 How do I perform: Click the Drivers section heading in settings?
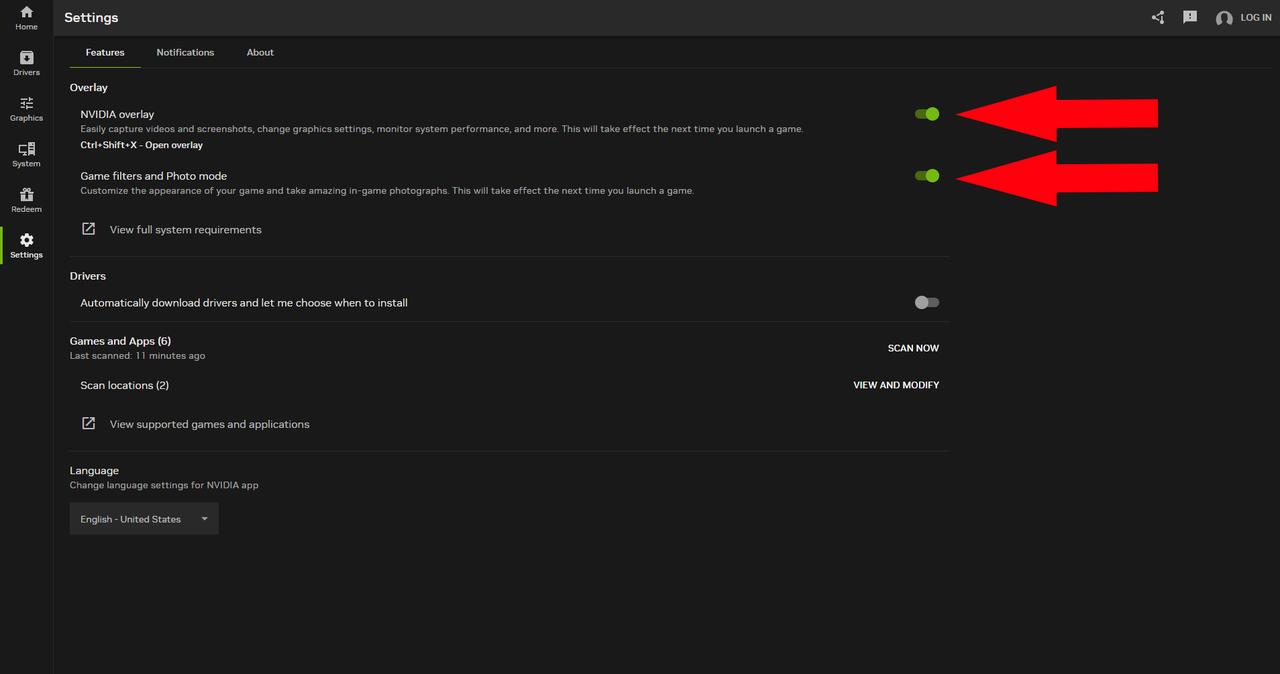88,276
